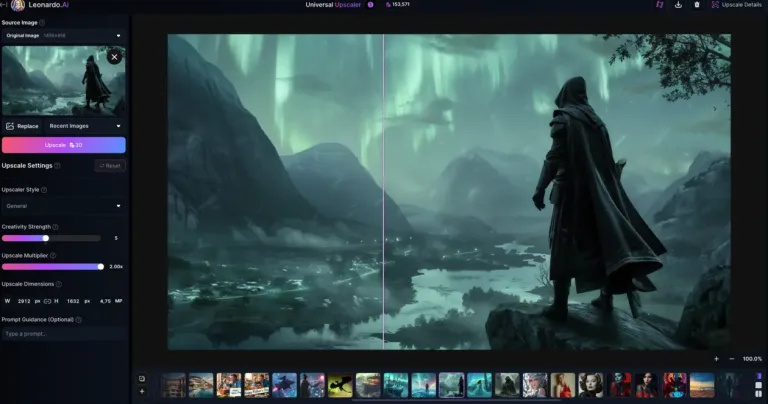
Task: Show the Prompt Guidance info icon
Action: (79, 320)
